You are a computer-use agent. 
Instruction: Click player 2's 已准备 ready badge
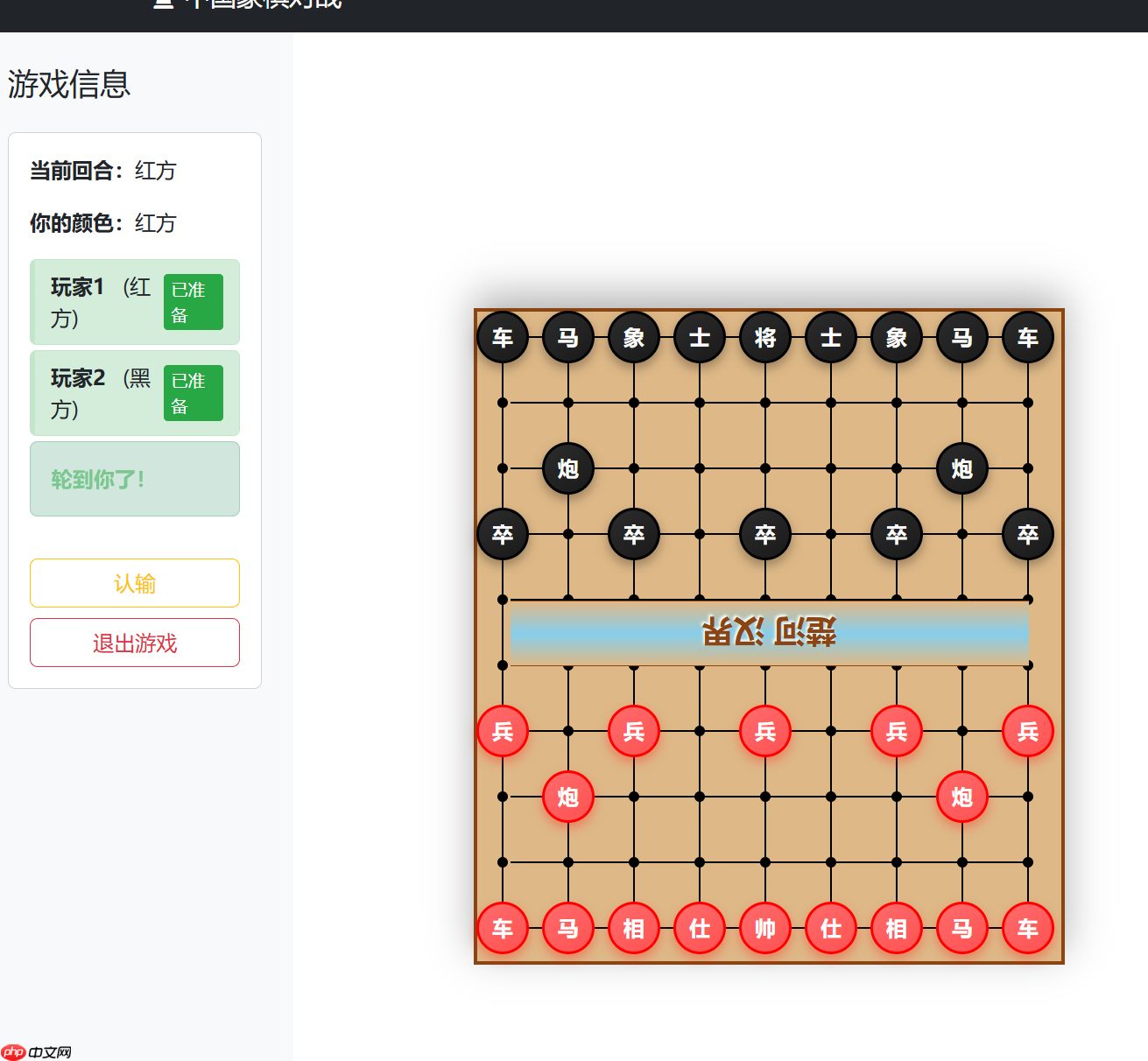pyautogui.click(x=193, y=392)
